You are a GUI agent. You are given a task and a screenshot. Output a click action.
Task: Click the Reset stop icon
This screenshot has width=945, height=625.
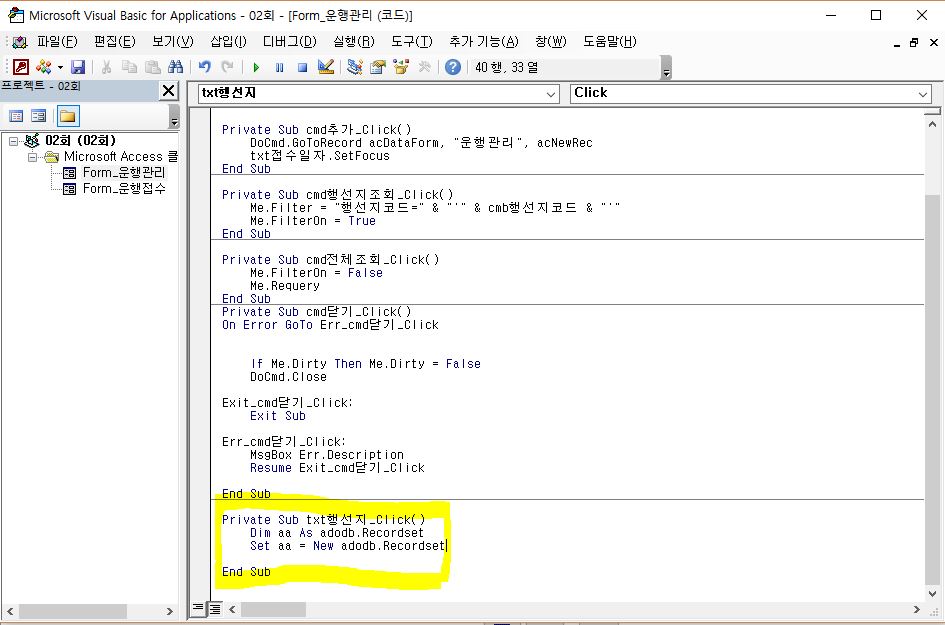point(302,67)
